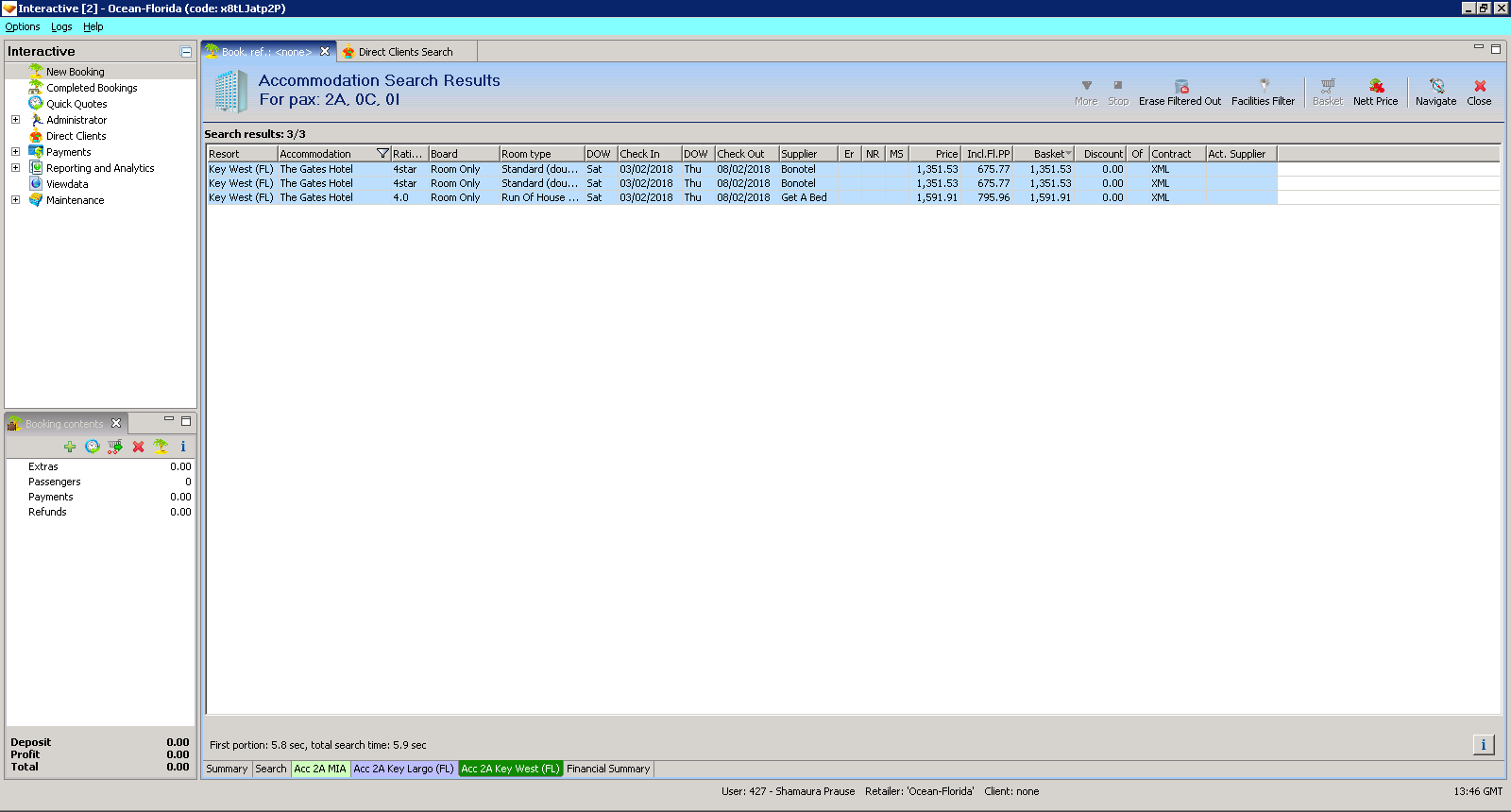The image size is (1511, 812).
Task: Expand the Reporting and Analytics tree node
Action: click(x=15, y=168)
